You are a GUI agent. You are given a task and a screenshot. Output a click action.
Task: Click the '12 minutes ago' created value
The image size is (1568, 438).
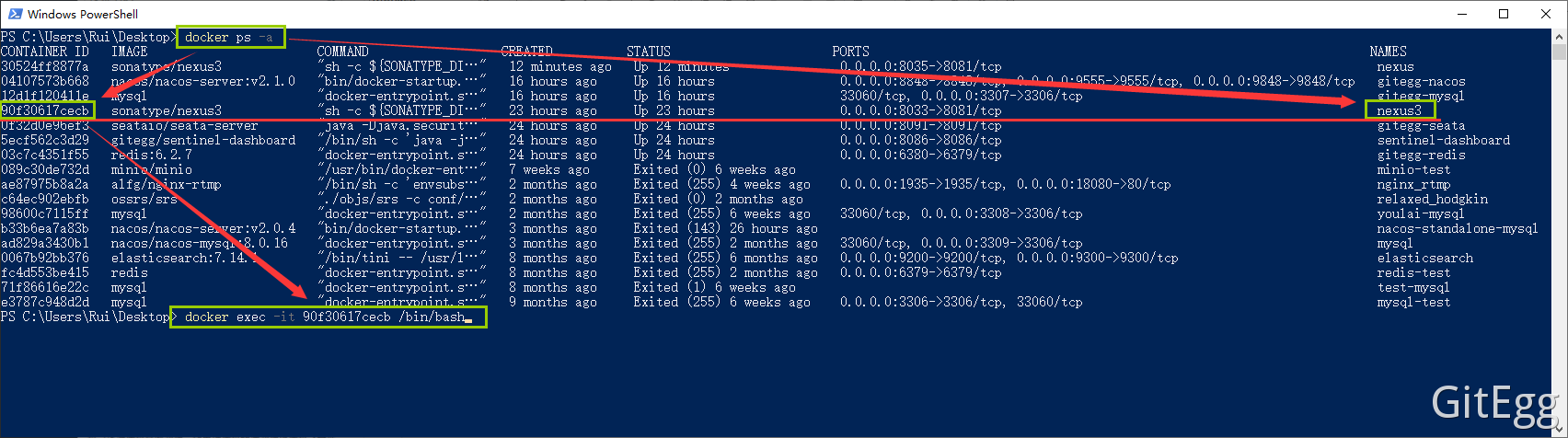coord(560,66)
